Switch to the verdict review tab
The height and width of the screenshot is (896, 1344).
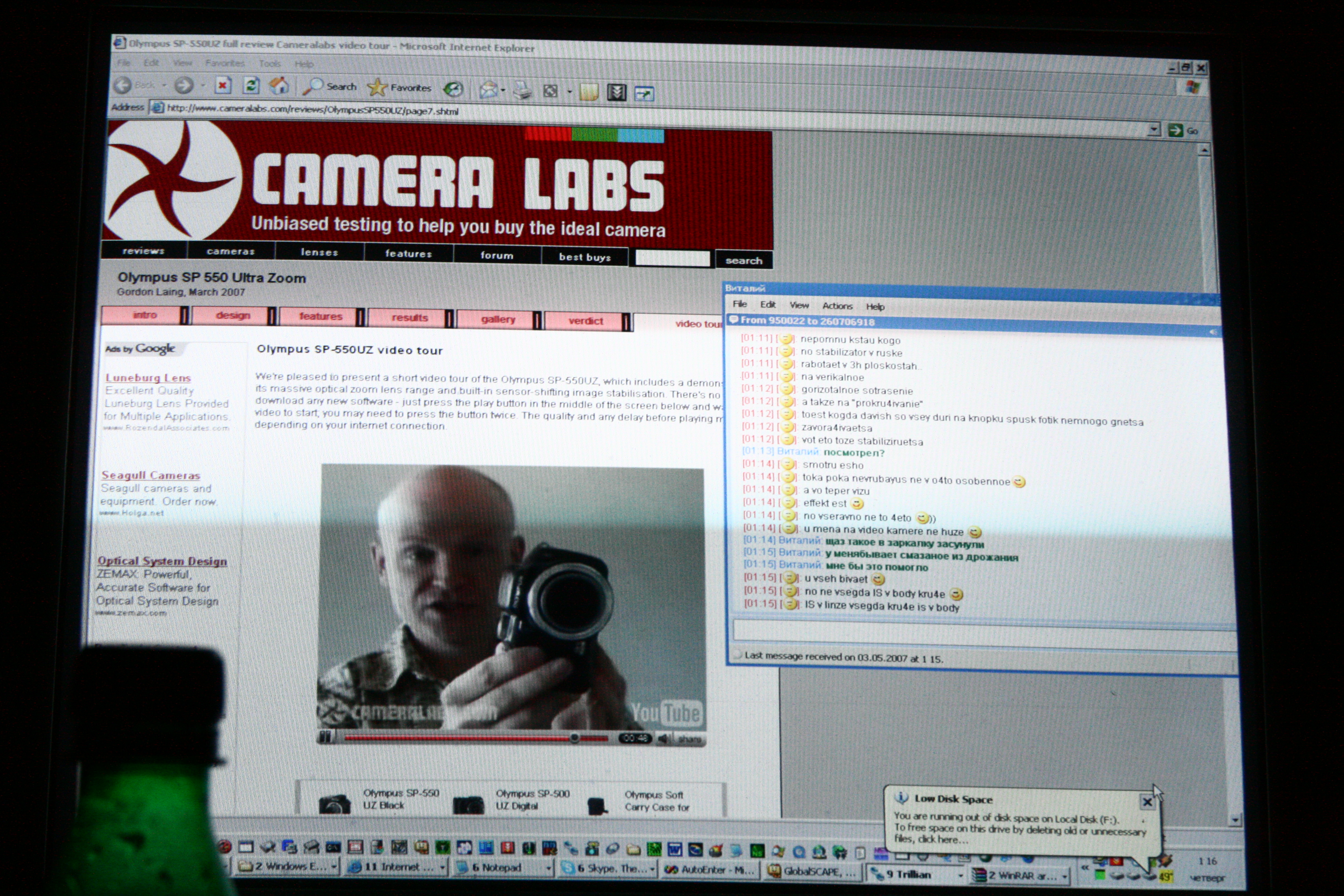(586, 320)
